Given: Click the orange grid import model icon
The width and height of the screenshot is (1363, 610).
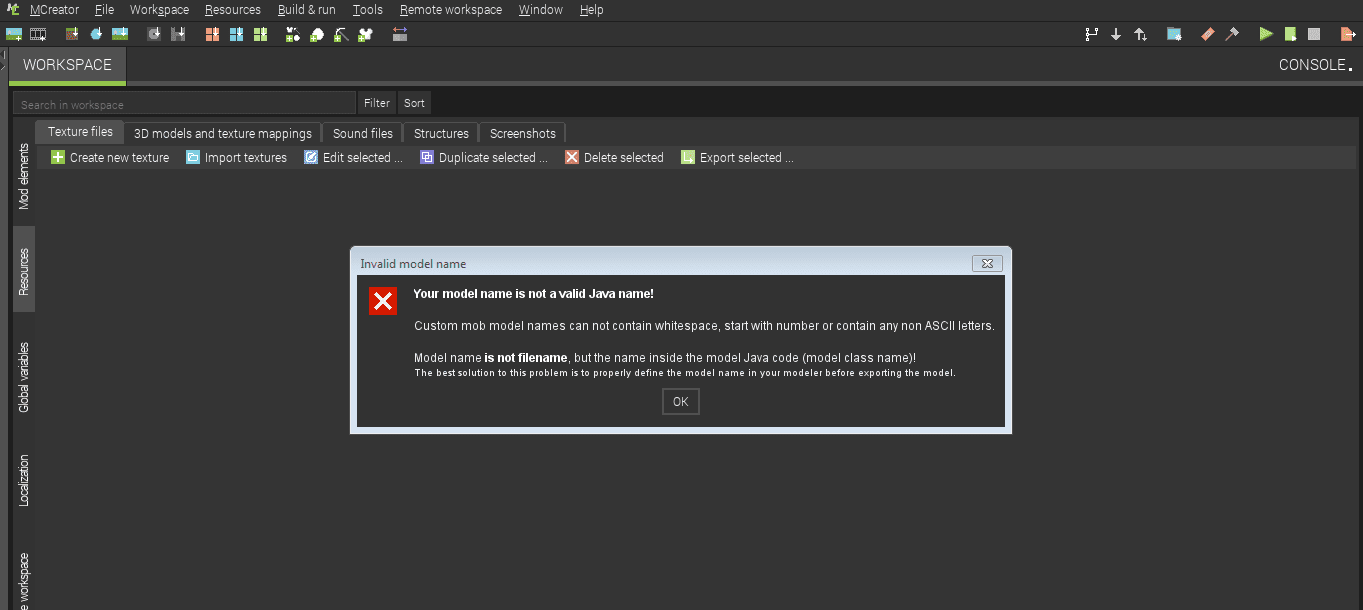Looking at the screenshot, I should (212, 34).
